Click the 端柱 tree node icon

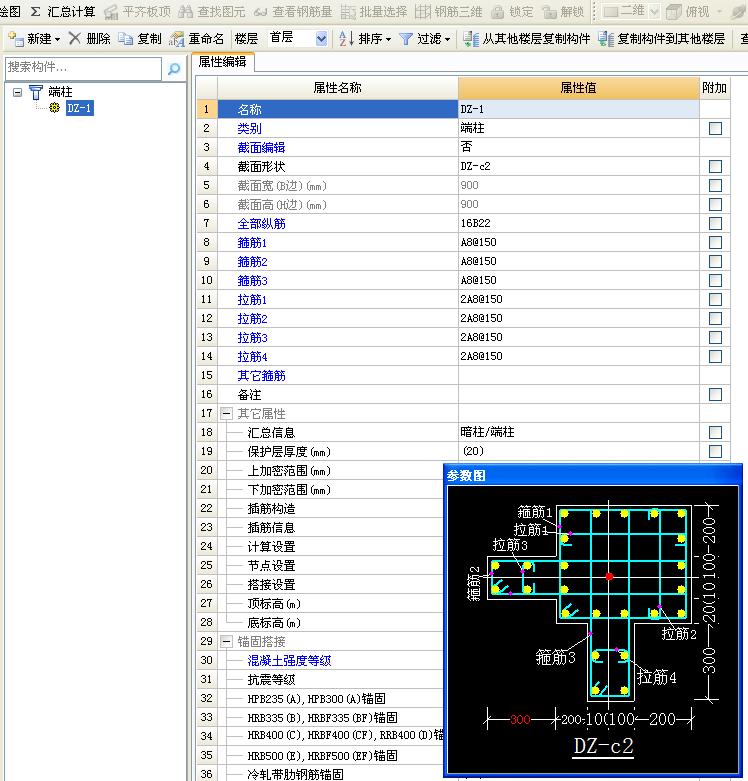[x=36, y=92]
